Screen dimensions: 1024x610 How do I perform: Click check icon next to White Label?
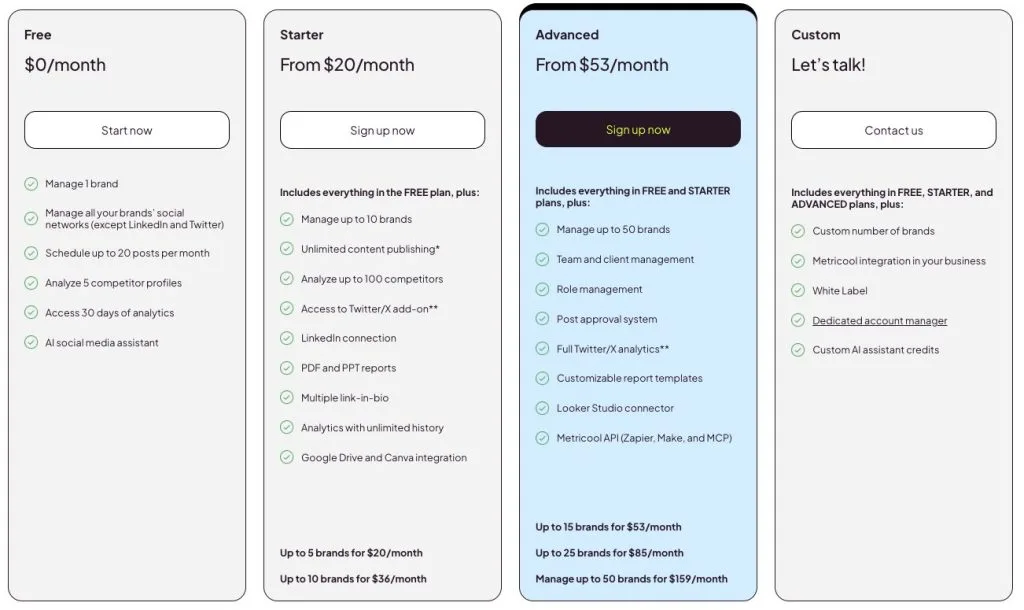(x=798, y=291)
